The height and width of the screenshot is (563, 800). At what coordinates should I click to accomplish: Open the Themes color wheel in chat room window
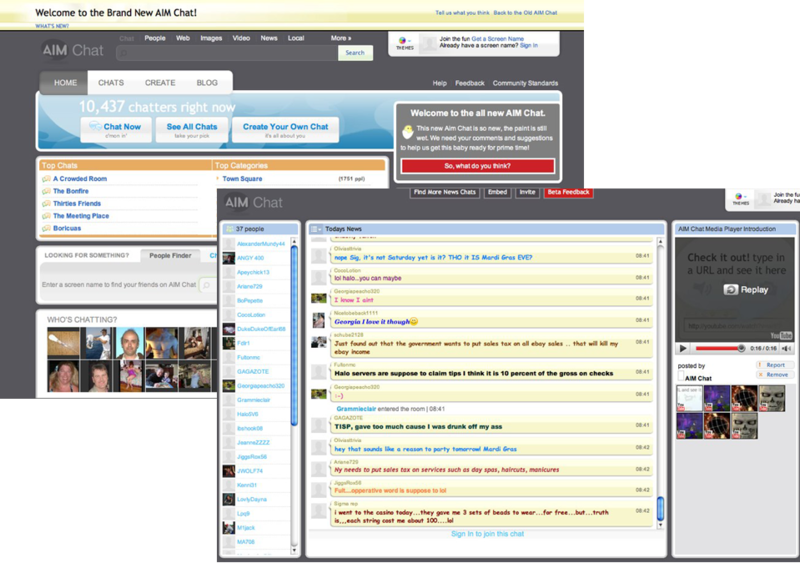(x=739, y=196)
